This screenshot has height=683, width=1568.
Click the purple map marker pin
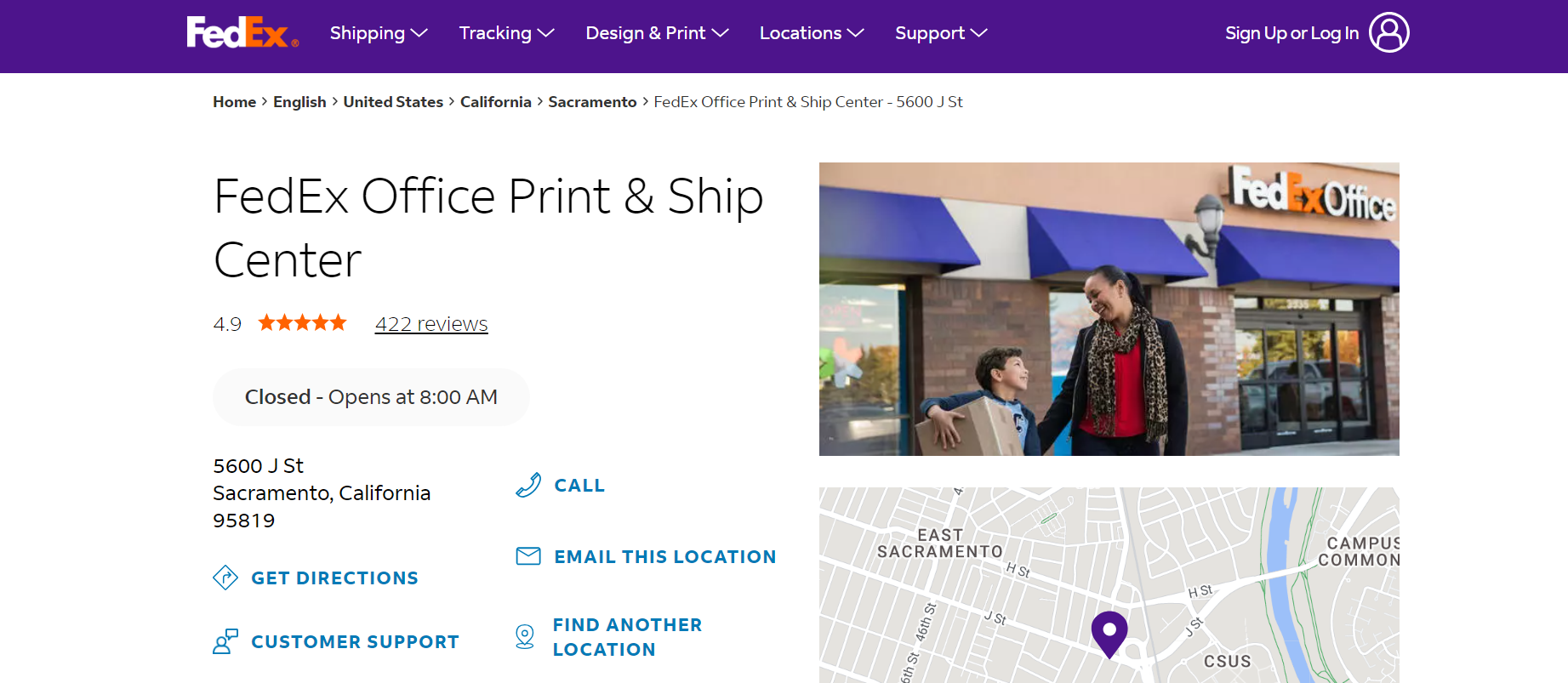(1109, 635)
